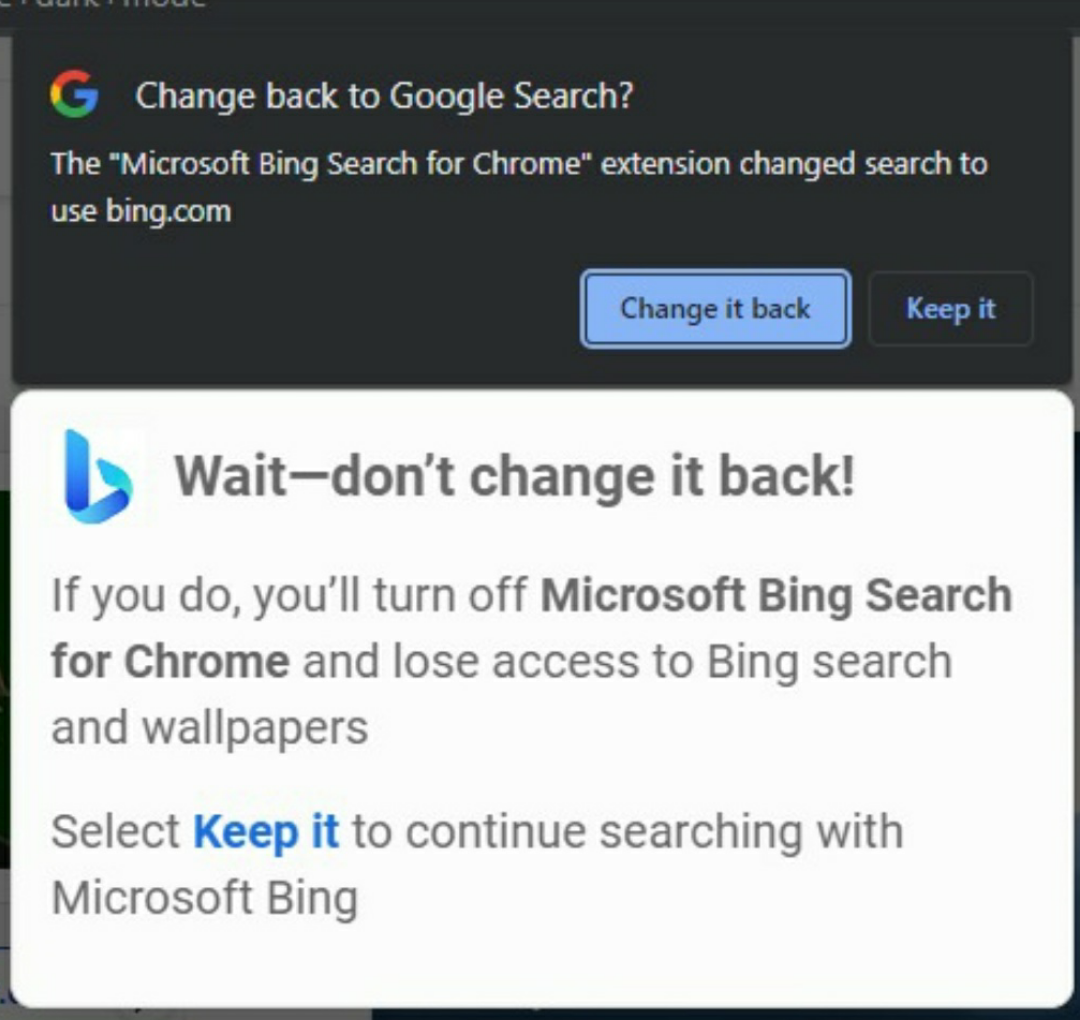
Task: Click the "use bing.com" text line
Action: [x=141, y=212]
